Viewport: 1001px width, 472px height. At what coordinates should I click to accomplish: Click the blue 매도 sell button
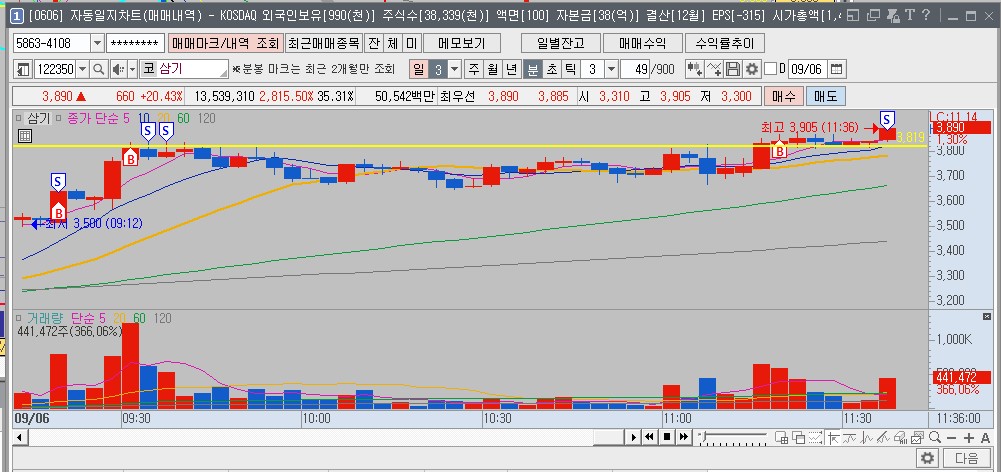point(825,97)
